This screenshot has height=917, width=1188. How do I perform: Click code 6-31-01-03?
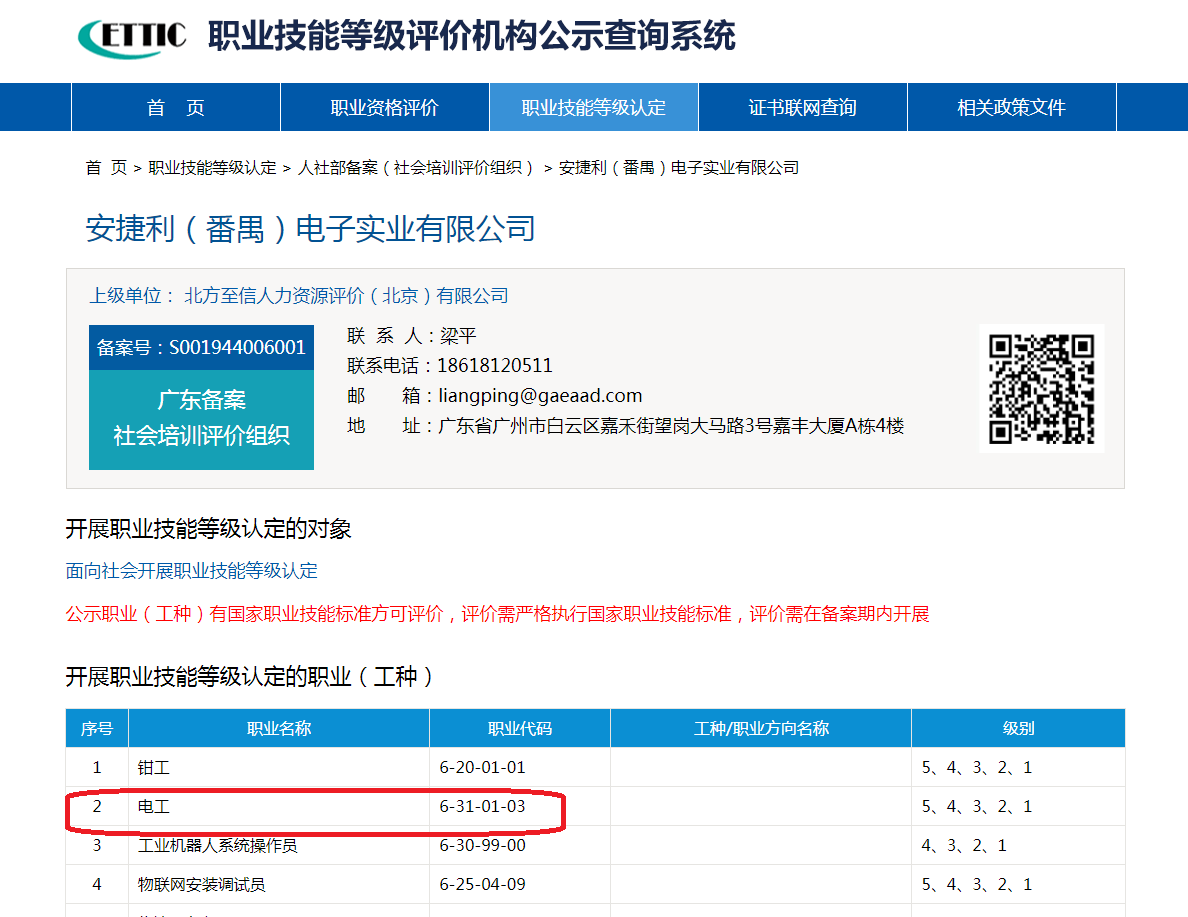[x=483, y=806]
